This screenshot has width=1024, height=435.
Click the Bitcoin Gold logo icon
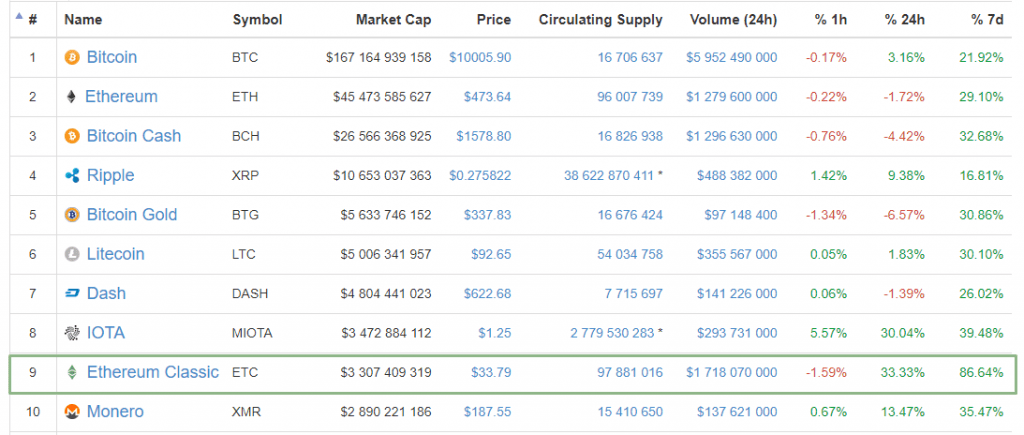[72, 215]
